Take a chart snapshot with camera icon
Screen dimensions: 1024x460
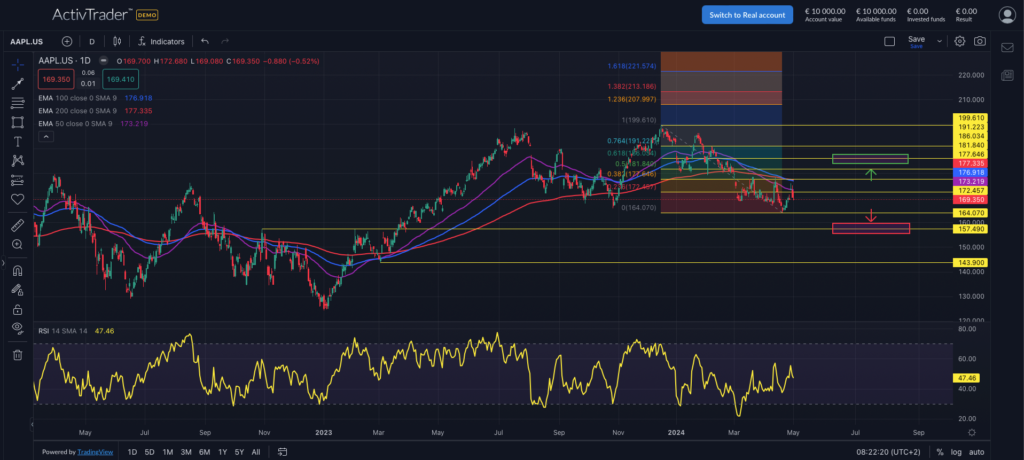pos(980,41)
